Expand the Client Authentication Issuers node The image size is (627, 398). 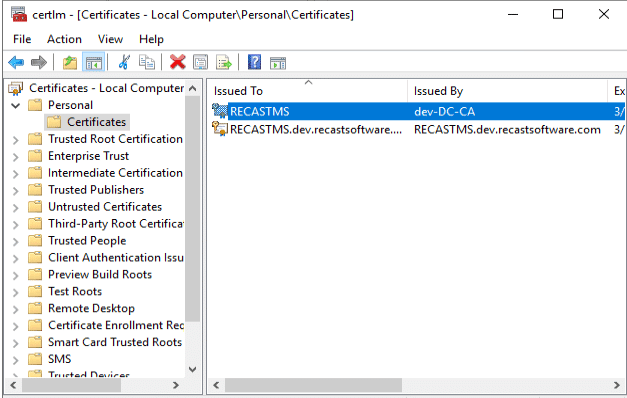16,258
